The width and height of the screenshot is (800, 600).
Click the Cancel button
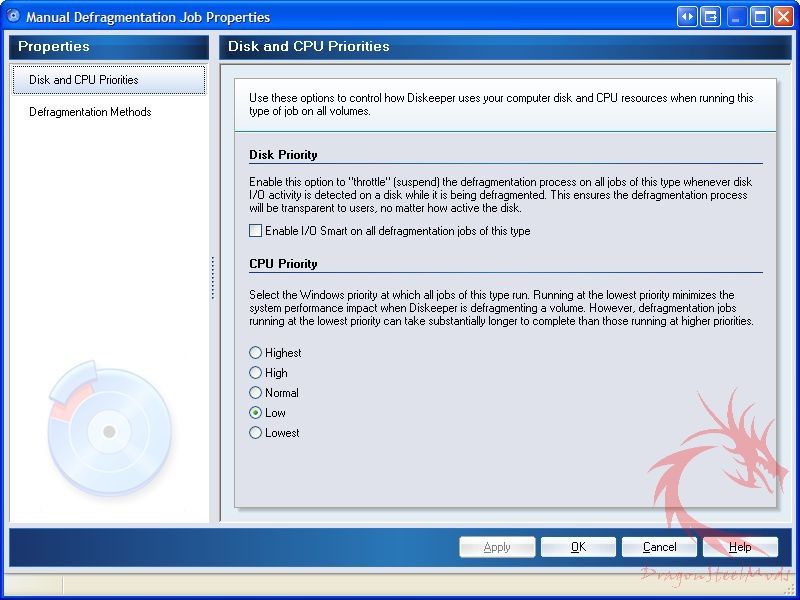(659, 547)
